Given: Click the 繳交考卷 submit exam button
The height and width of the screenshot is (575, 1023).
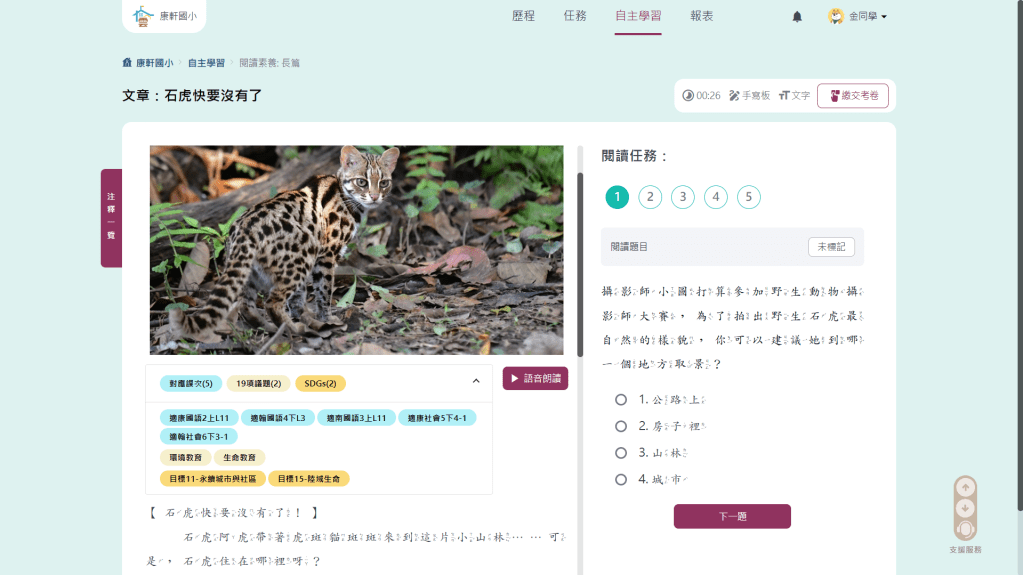Looking at the screenshot, I should (852, 96).
